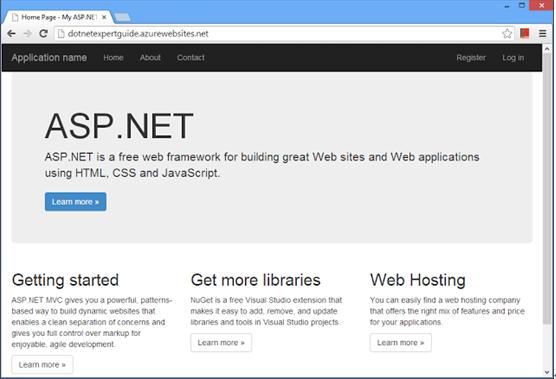Click the Get more libraries heading
Image resolution: width=556 pixels, height=379 pixels.
(x=256, y=280)
